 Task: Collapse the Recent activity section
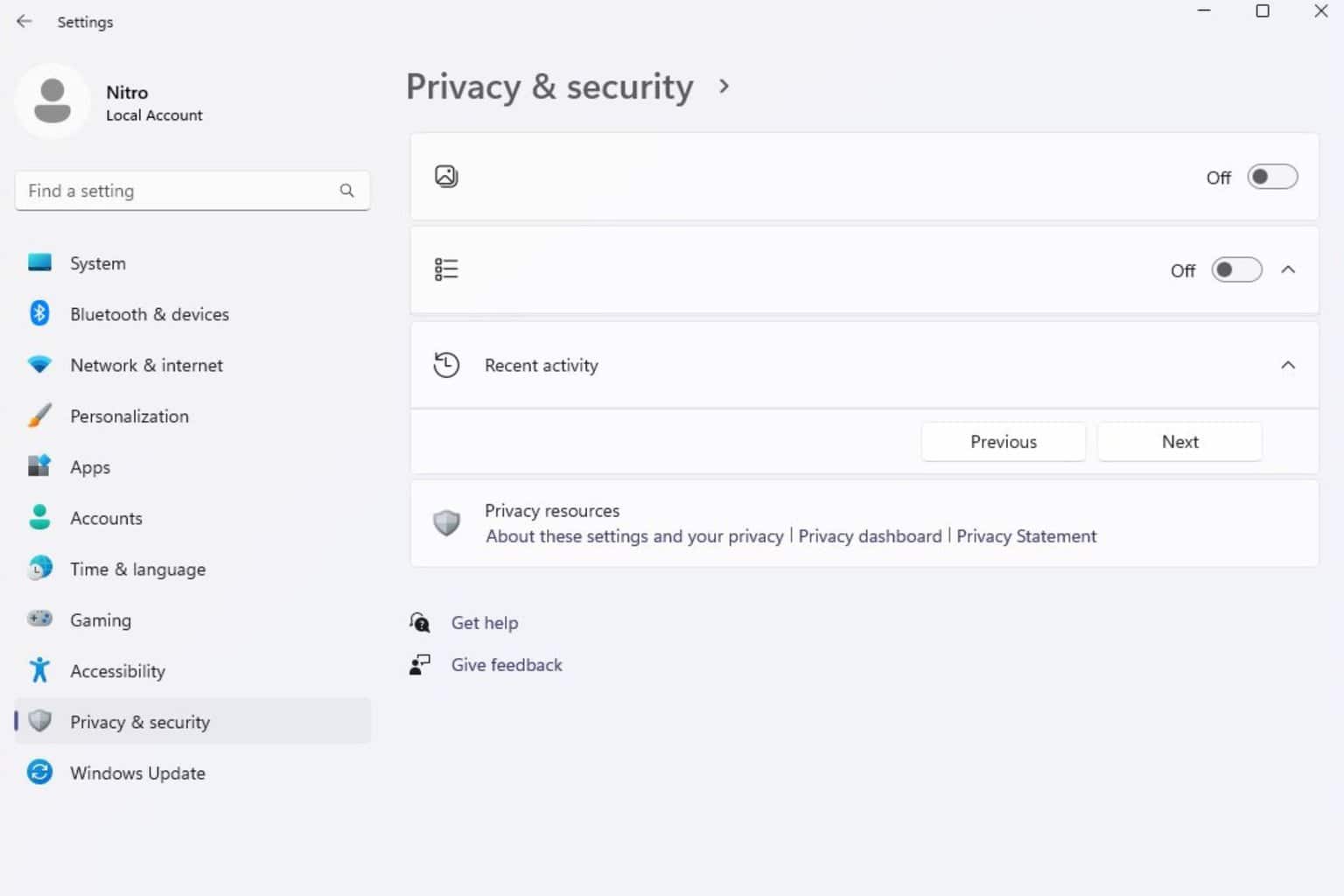tap(1288, 365)
